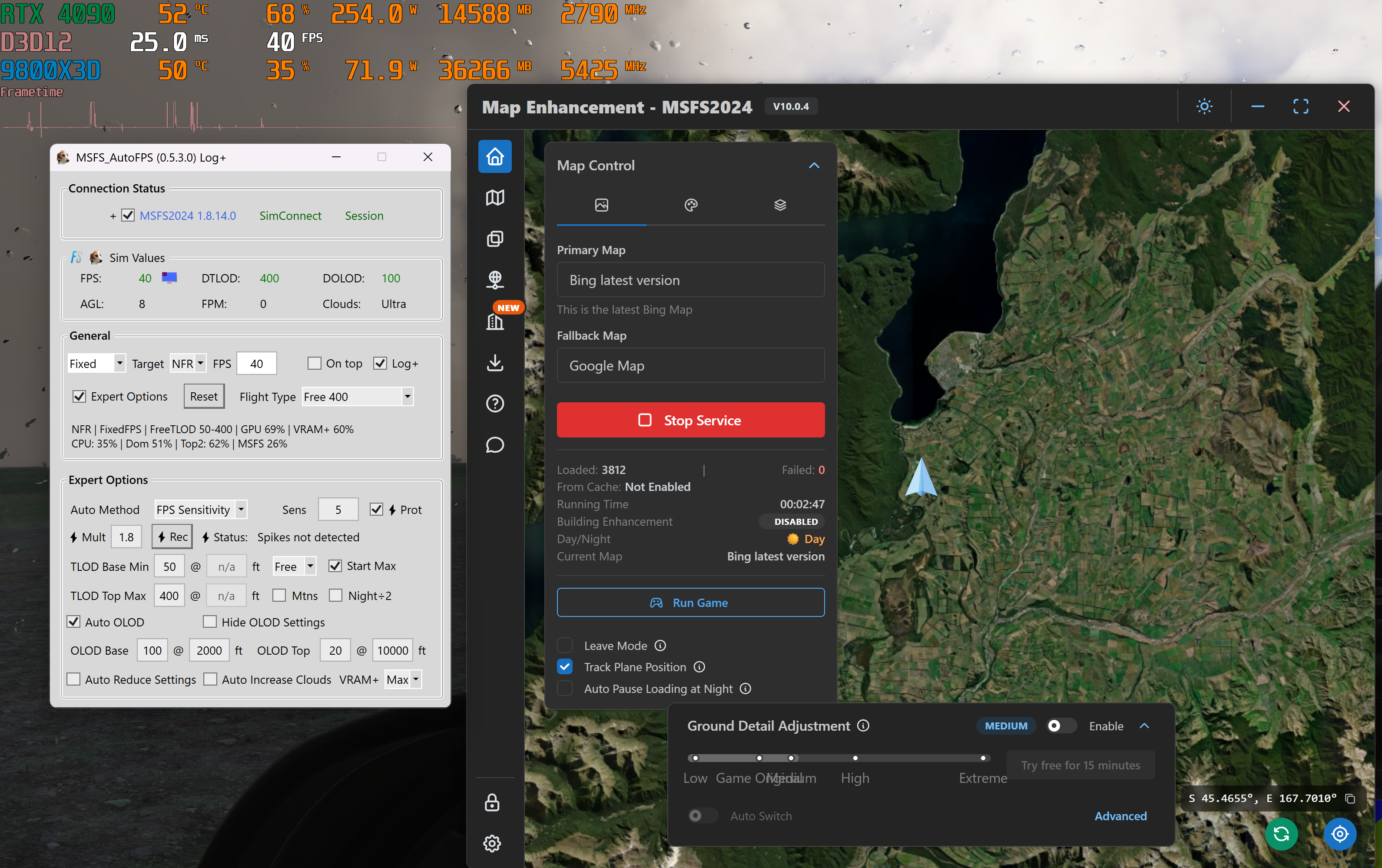
Task: Uncheck Track Plane Position
Action: [565, 667]
